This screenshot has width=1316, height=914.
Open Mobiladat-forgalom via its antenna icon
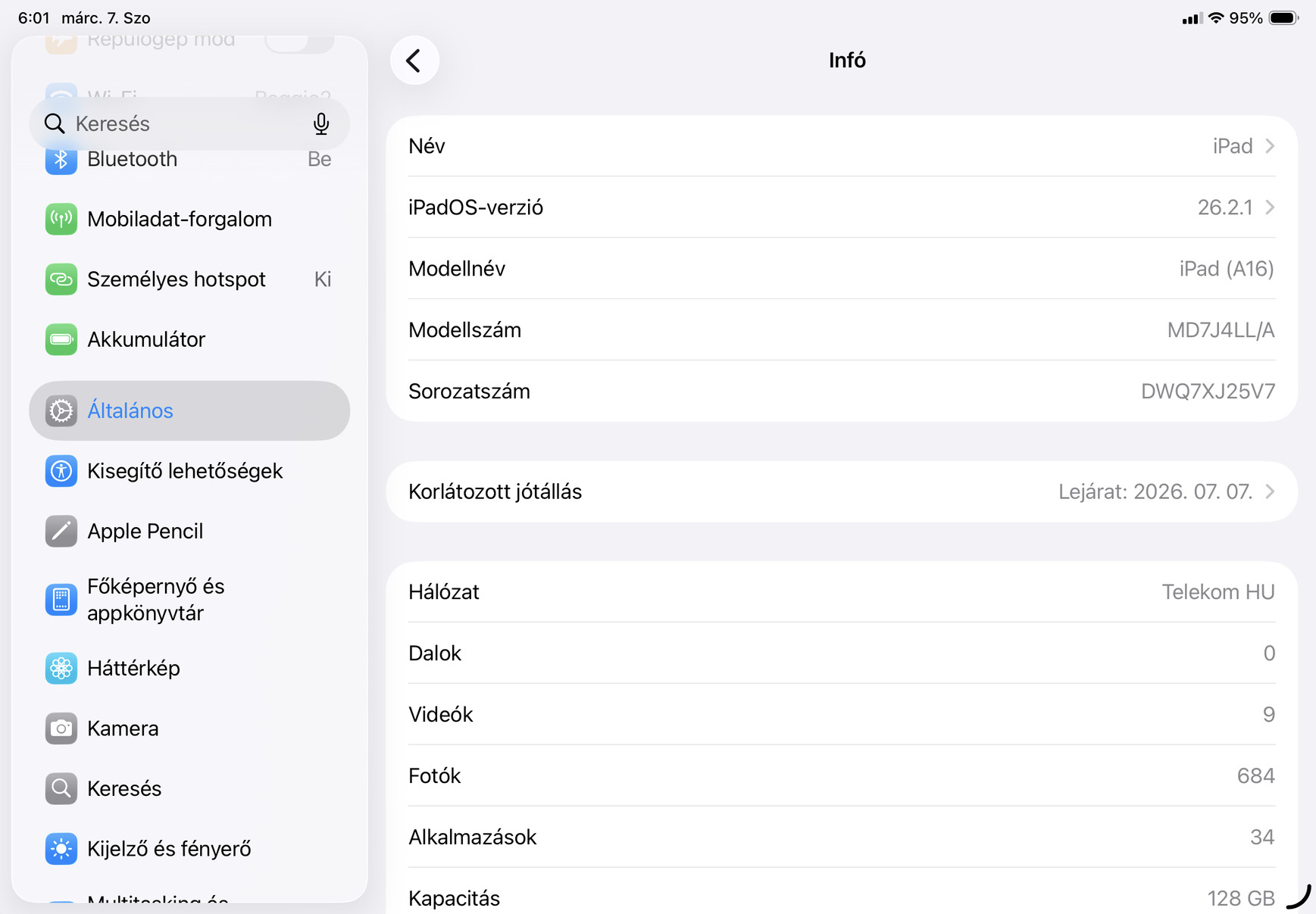61,220
